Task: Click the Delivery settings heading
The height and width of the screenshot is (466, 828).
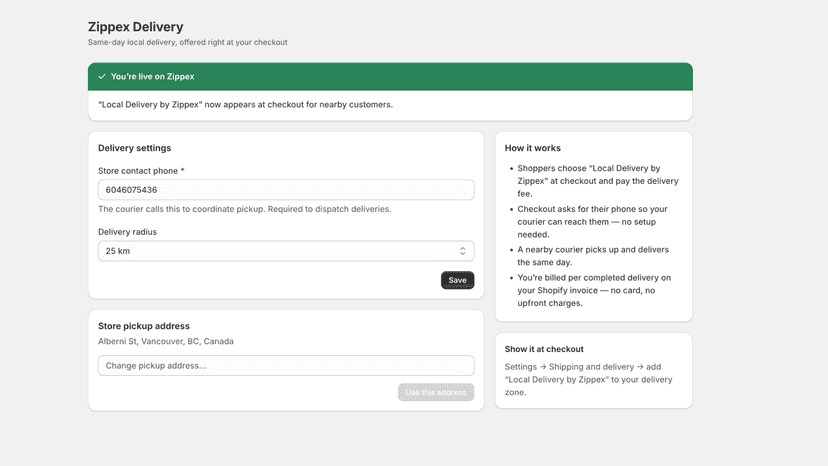Action: pyautogui.click(x=135, y=148)
